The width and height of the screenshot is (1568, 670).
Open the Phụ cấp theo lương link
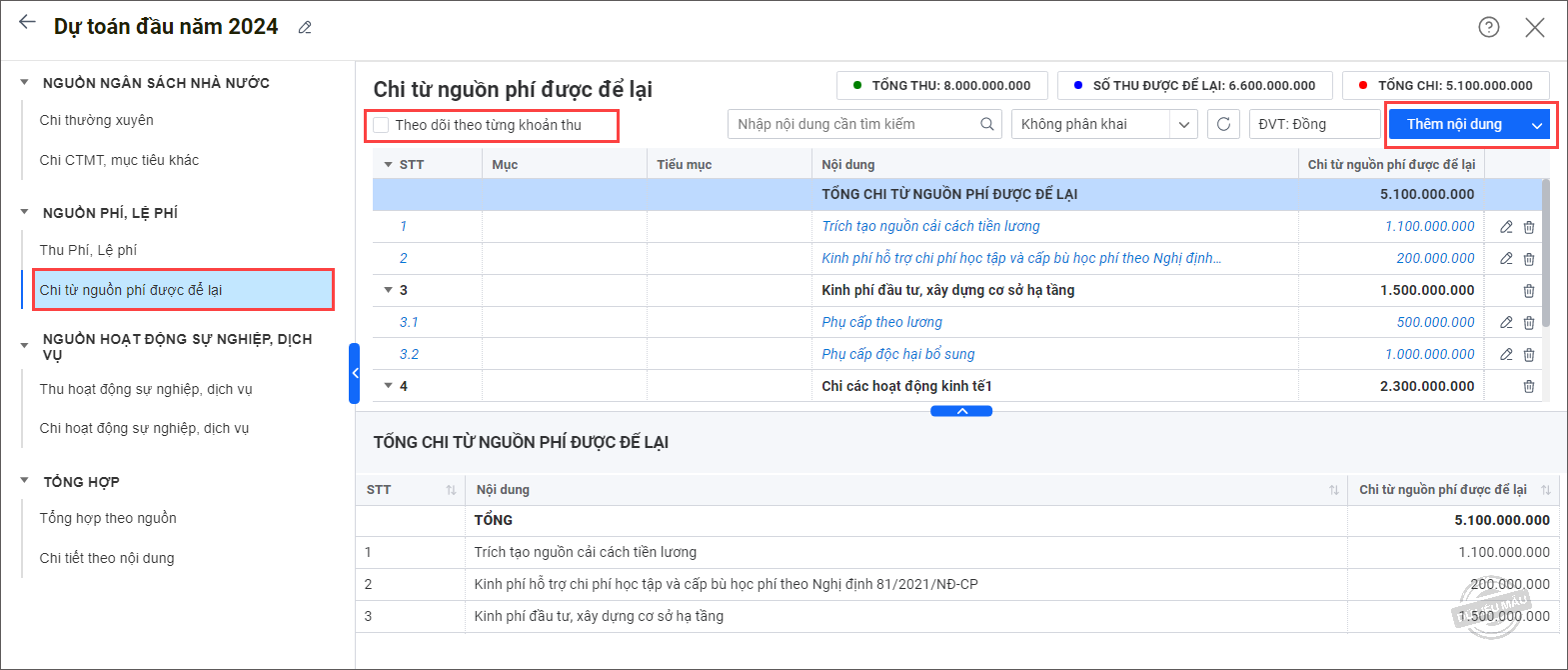click(881, 322)
